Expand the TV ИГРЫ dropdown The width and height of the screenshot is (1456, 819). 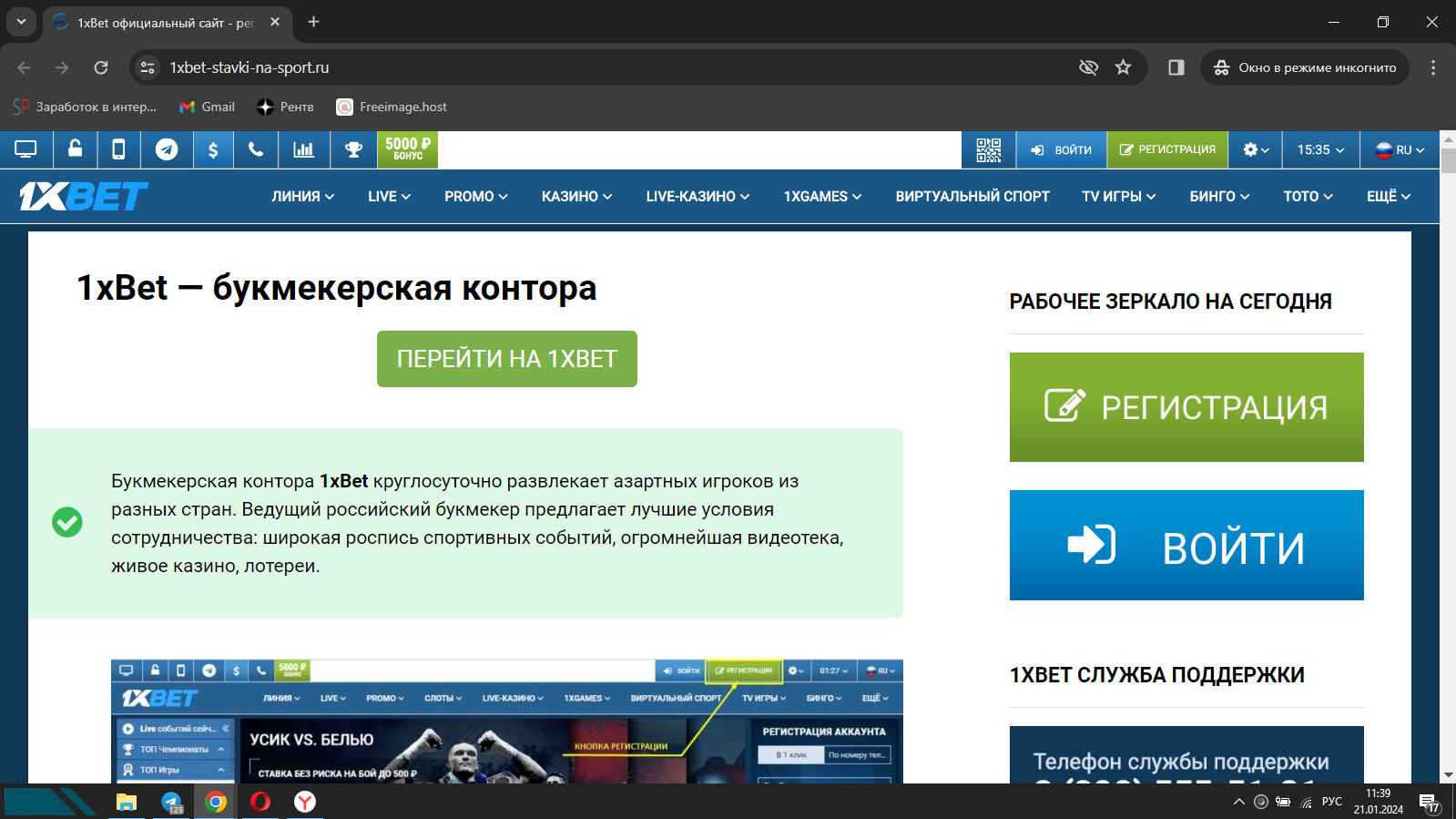(x=1119, y=196)
